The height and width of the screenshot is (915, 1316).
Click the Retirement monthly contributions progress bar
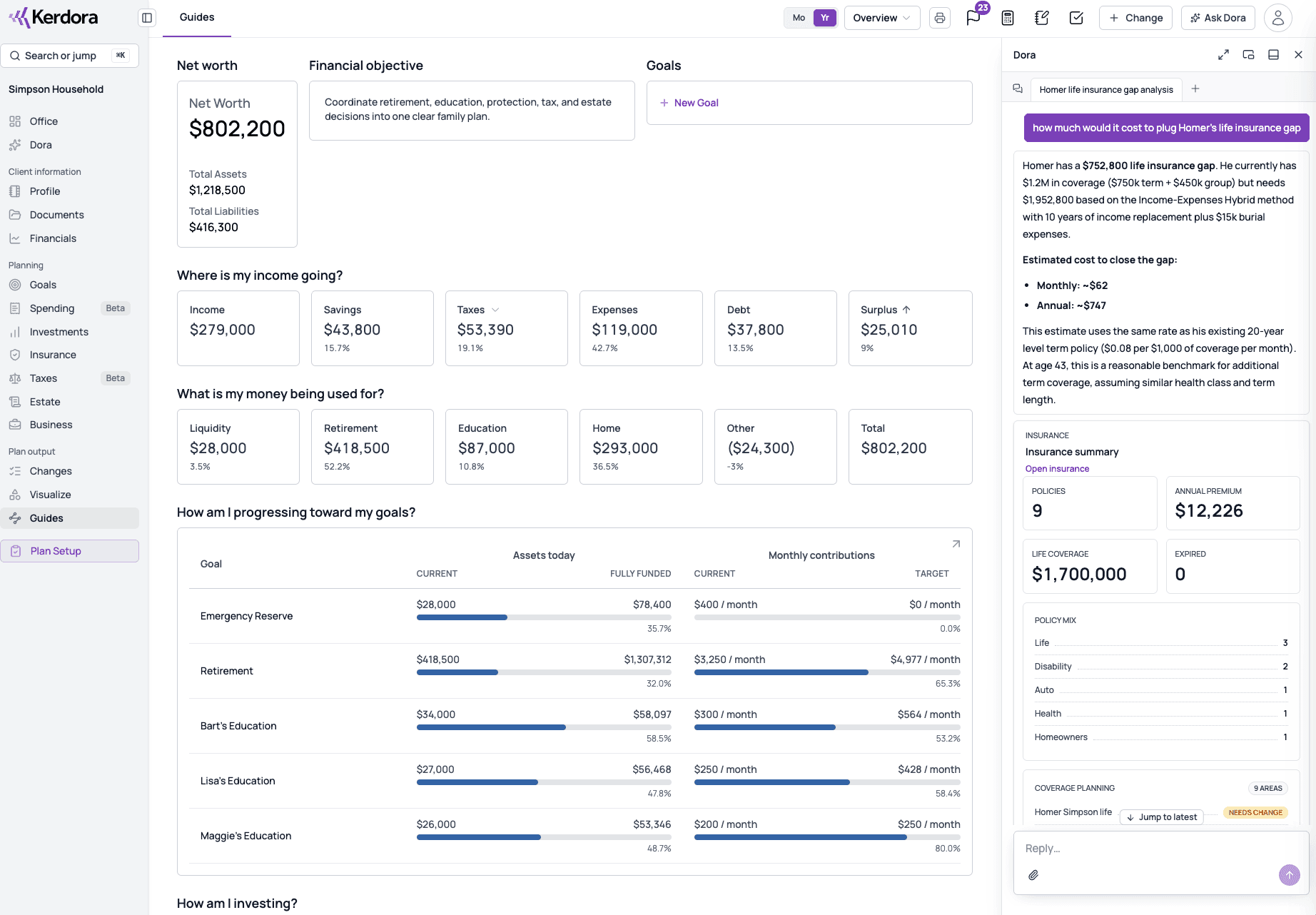click(x=827, y=672)
